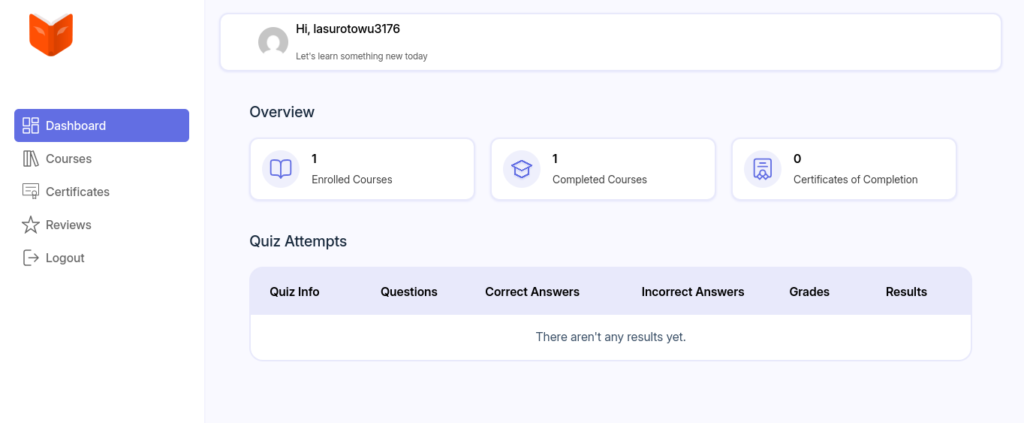
Task: Click the open book Enrolled Courses icon
Action: (281, 169)
